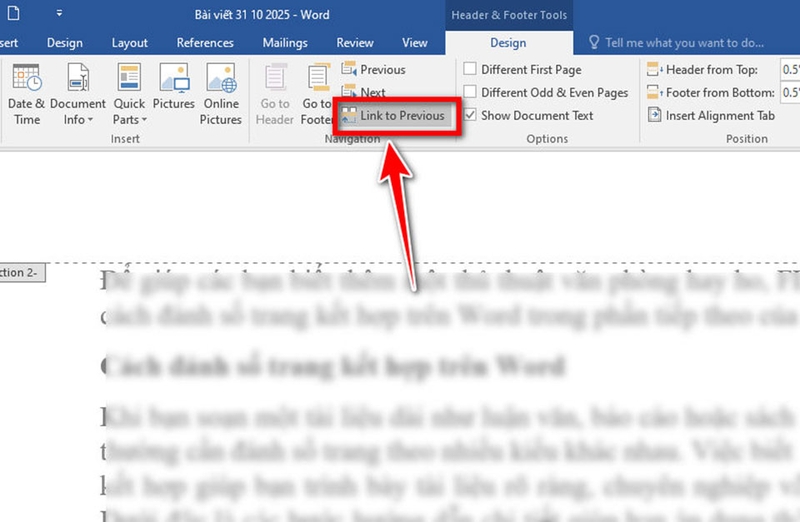This screenshot has width=800, height=522.
Task: Go to Header button
Action: [x=274, y=94]
